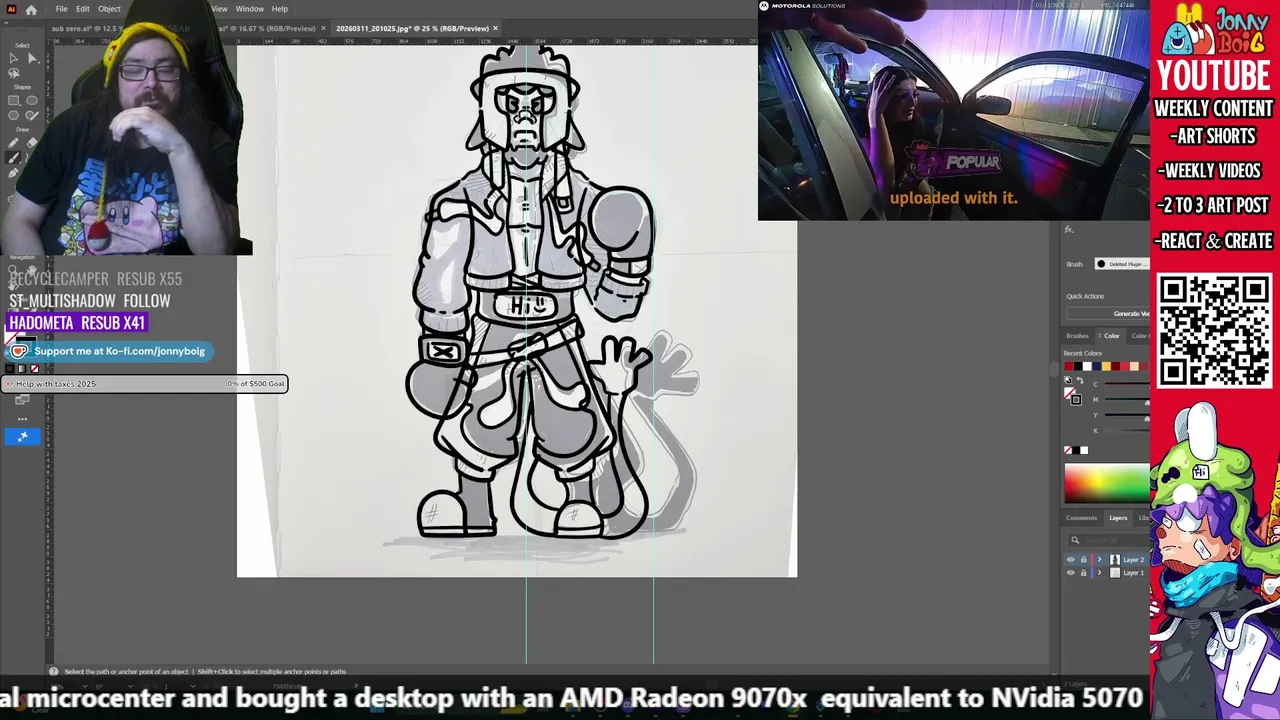Close the 16.67% document tab

pyautogui.click(x=323, y=28)
